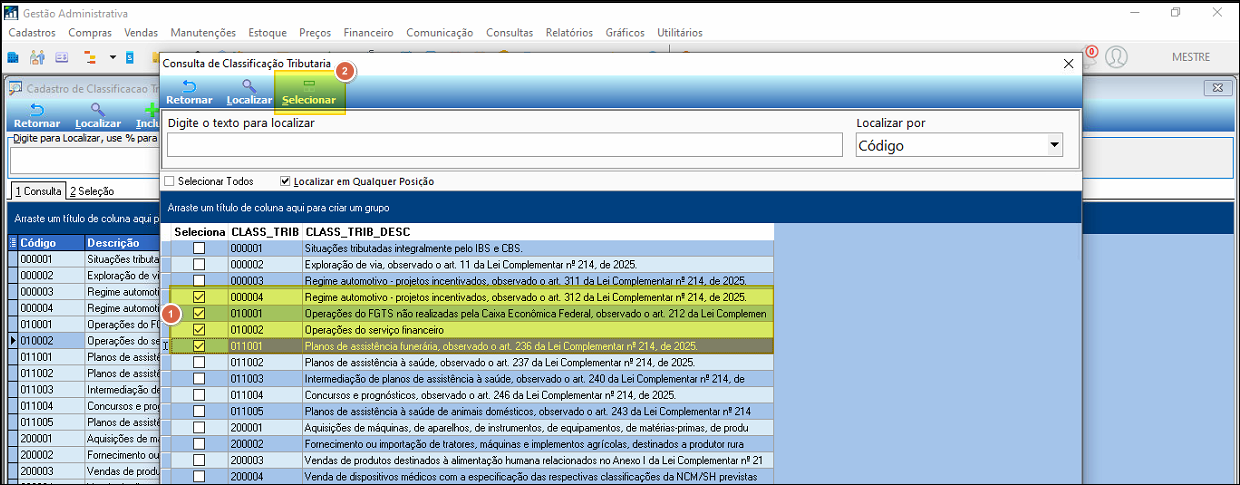Close the Consulta de Classificação Tributaria dialog
The width and height of the screenshot is (1240, 485).
click(1068, 63)
